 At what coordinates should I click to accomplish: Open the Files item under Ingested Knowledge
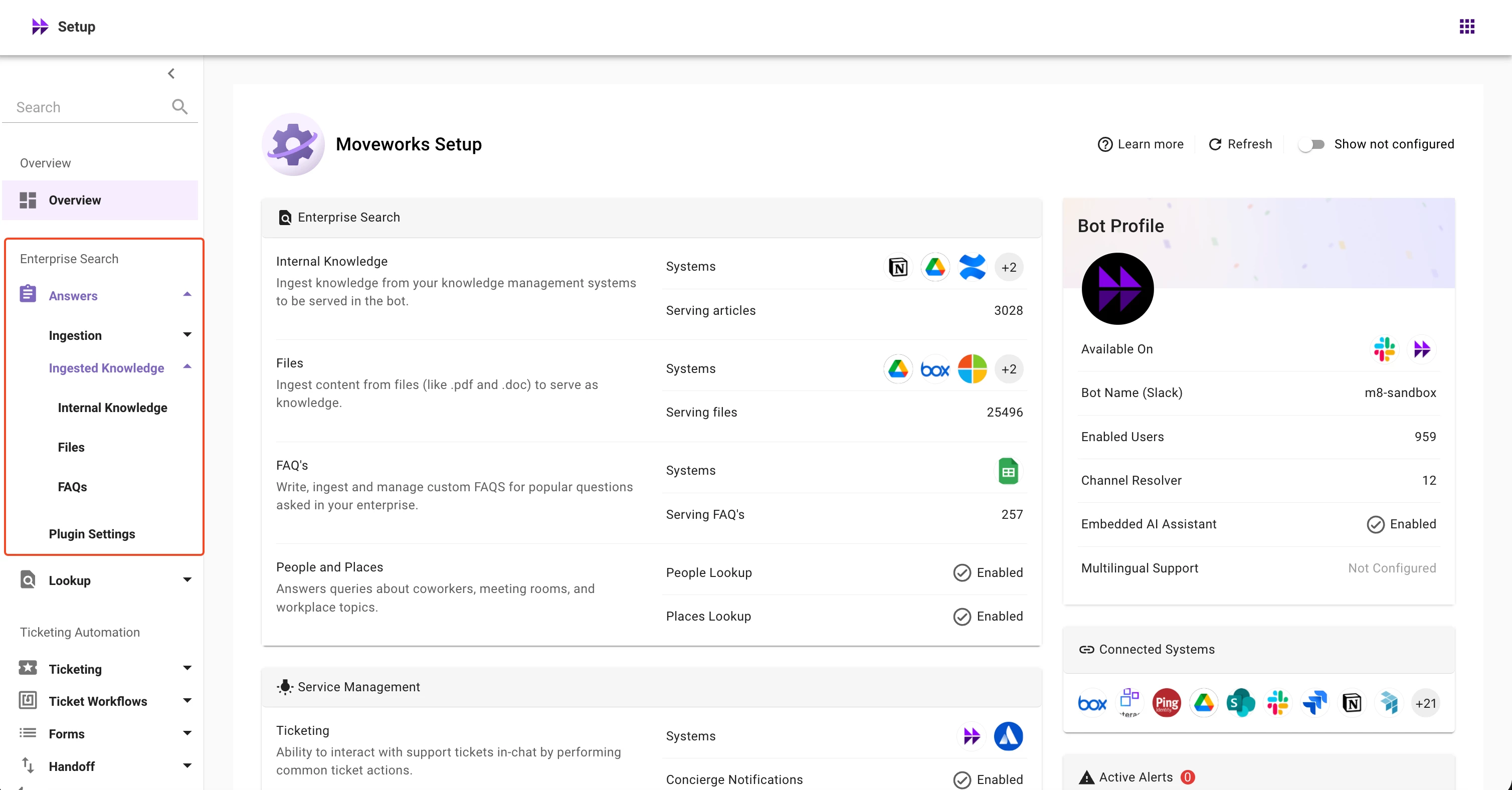click(x=71, y=447)
